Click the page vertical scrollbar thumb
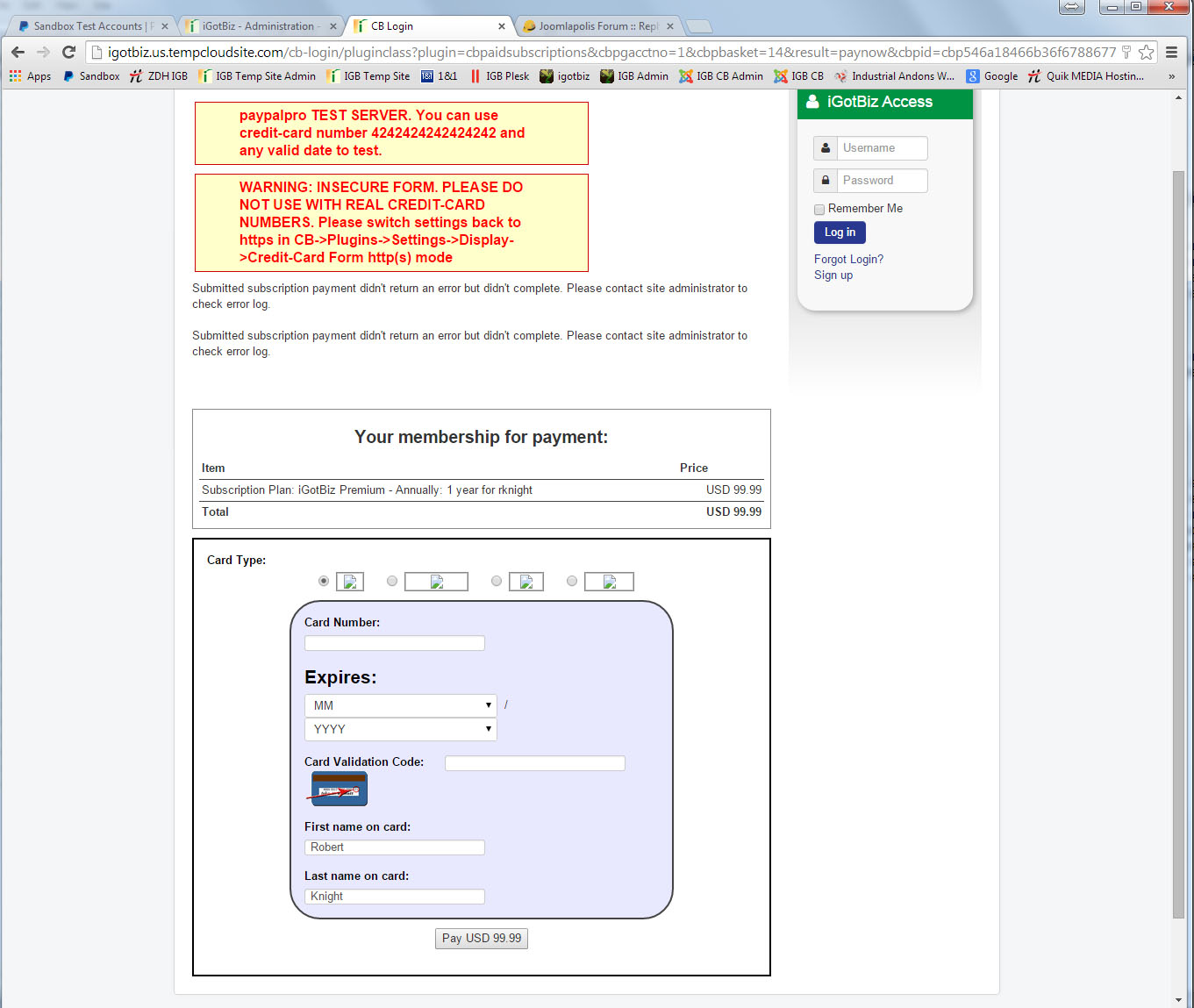The width and height of the screenshot is (1194, 1008). [1178, 544]
